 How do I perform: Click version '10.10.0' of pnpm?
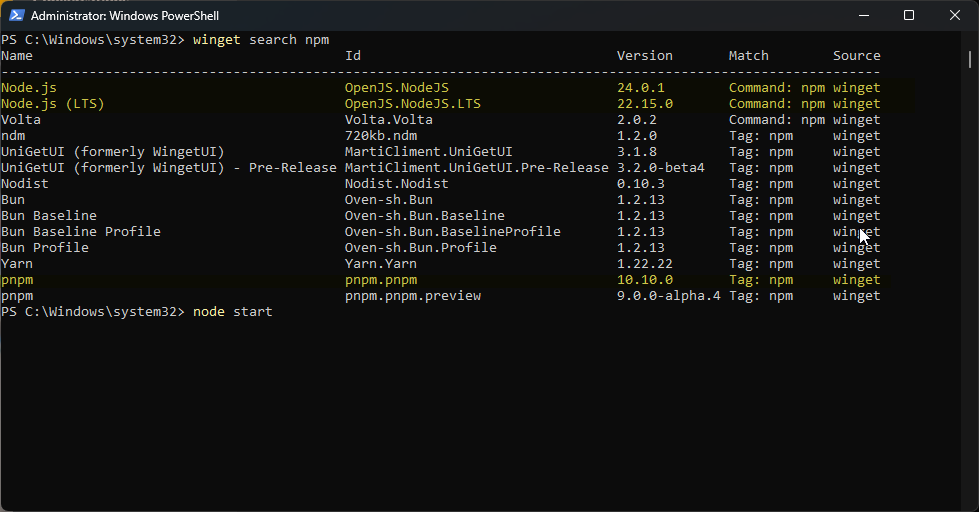(x=645, y=280)
